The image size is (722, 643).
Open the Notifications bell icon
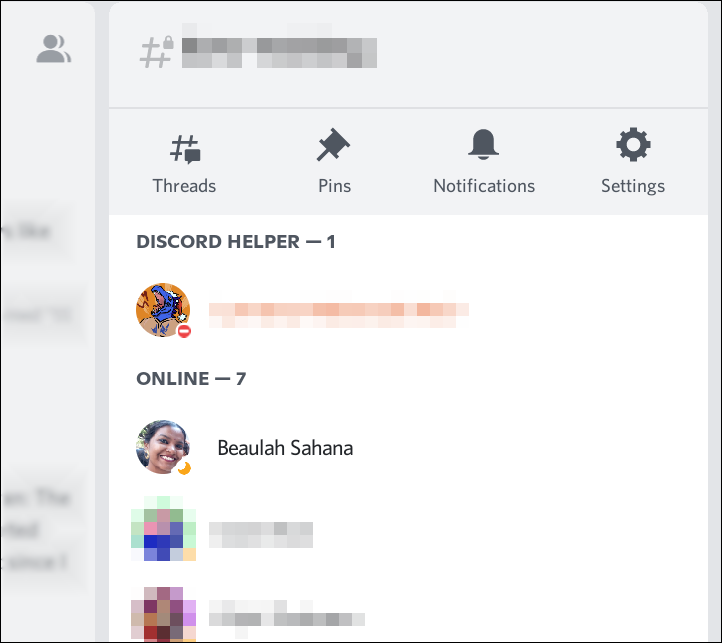point(483,144)
